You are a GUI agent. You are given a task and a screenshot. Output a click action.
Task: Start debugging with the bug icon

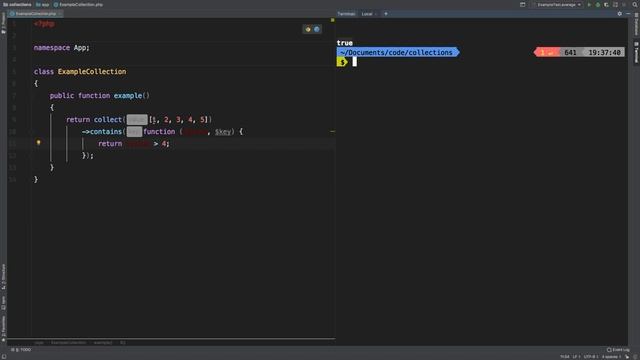coord(598,4)
